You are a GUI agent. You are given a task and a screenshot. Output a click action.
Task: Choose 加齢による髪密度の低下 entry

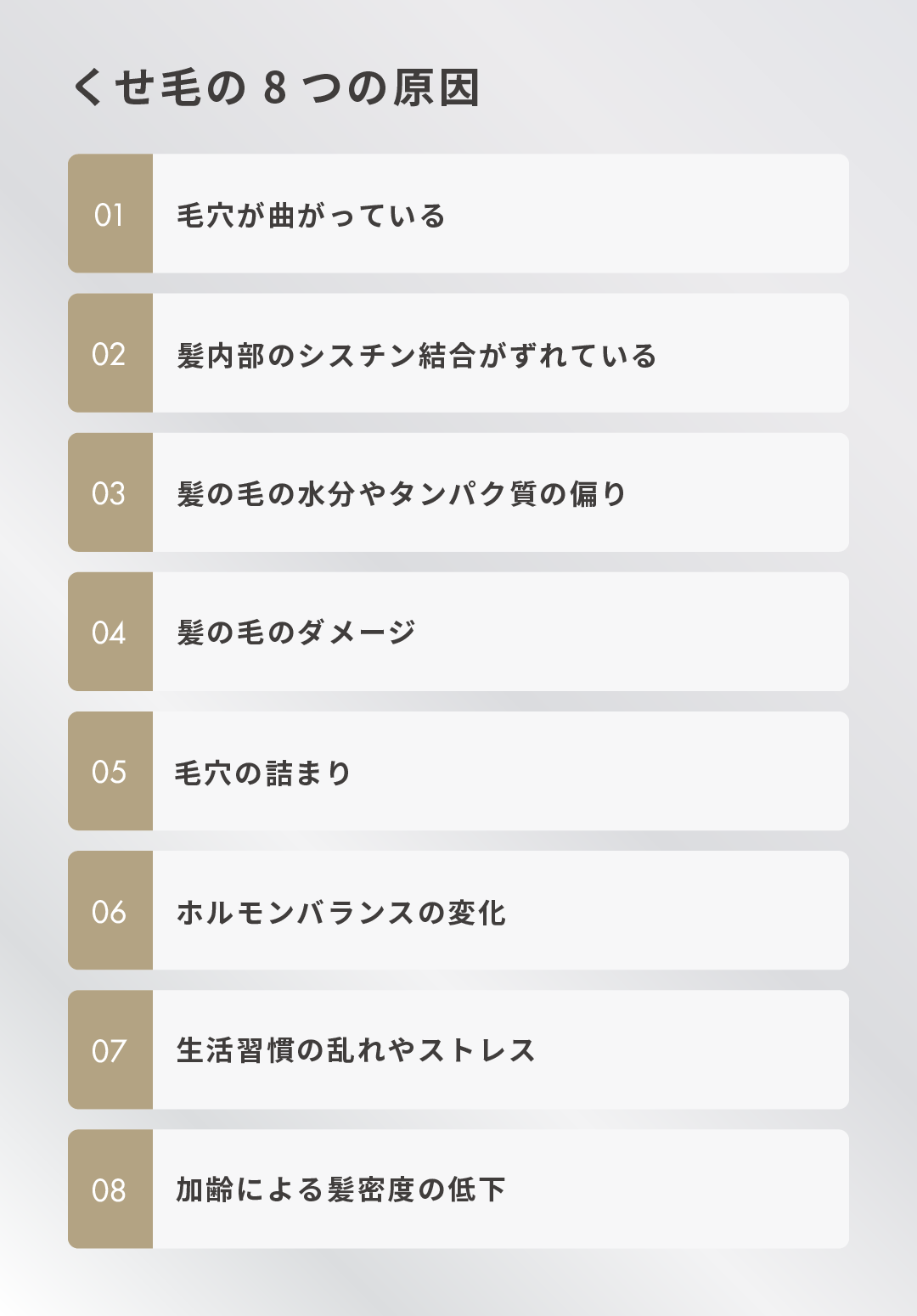point(458,1189)
